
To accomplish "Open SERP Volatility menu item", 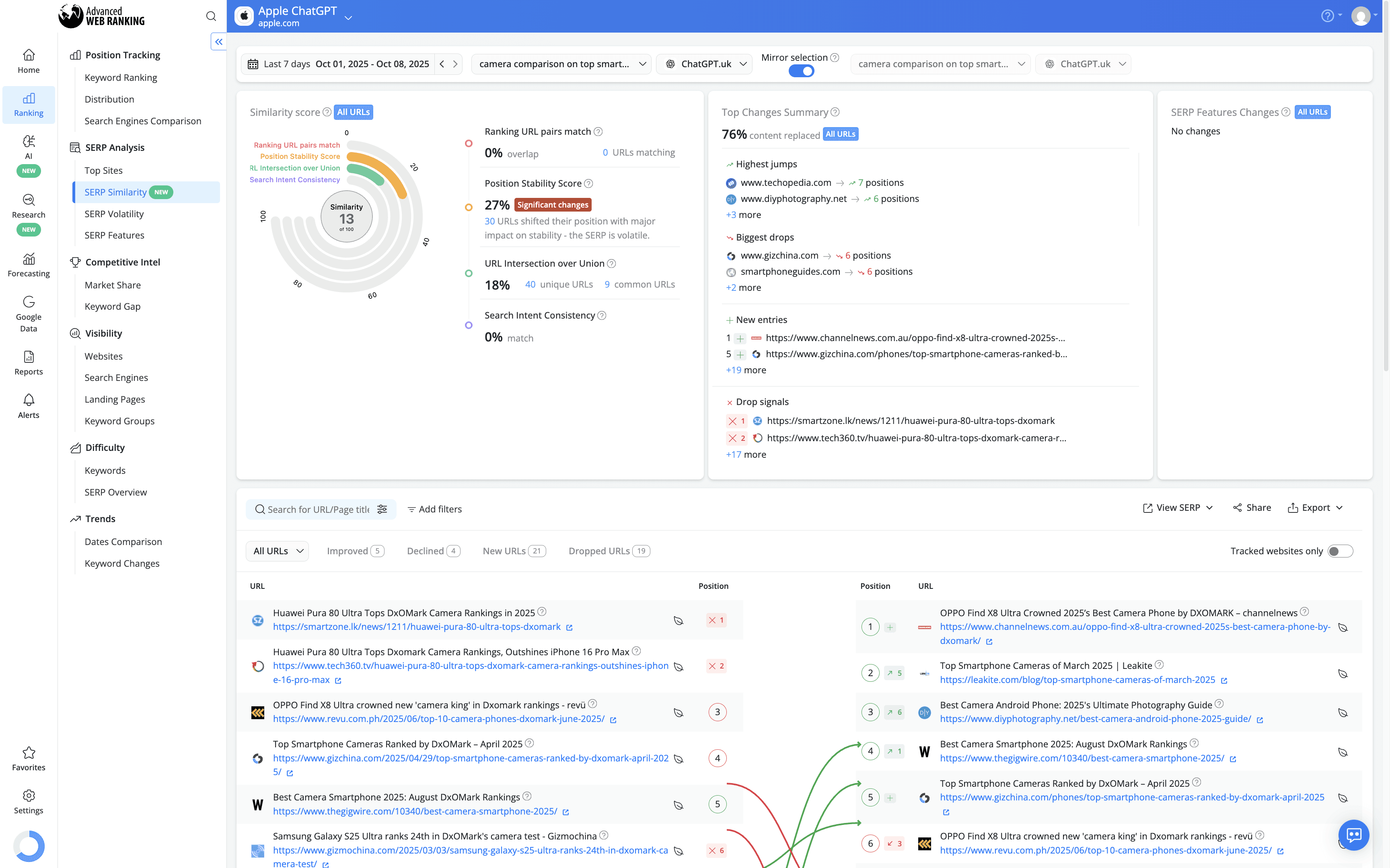I will 114,214.
